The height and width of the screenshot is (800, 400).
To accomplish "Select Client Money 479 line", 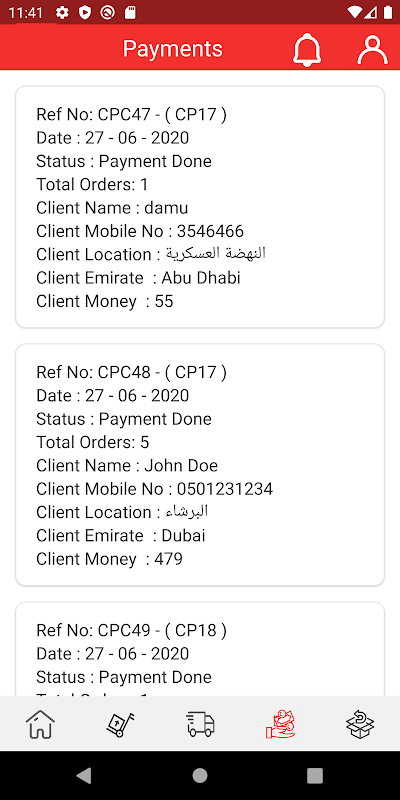I will click(109, 559).
